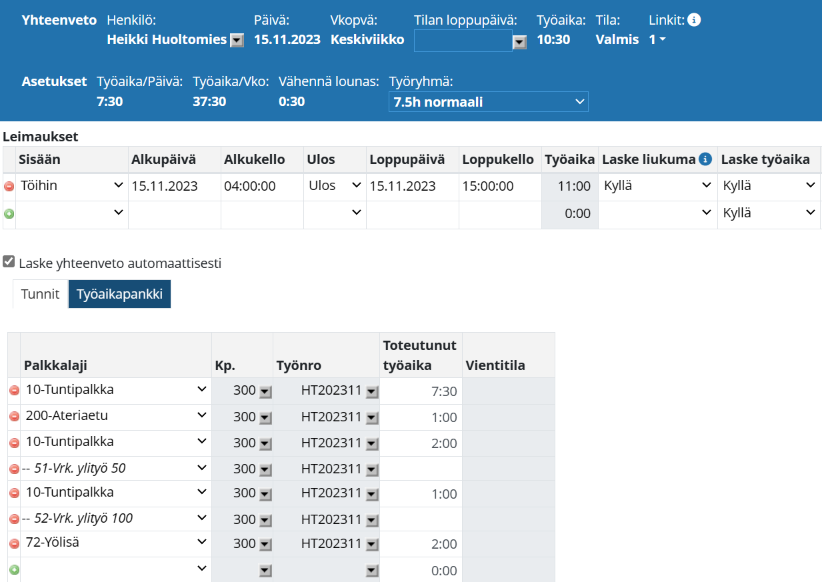Add new palkkalaji row with green plus
The image size is (822, 582).
tap(14, 569)
